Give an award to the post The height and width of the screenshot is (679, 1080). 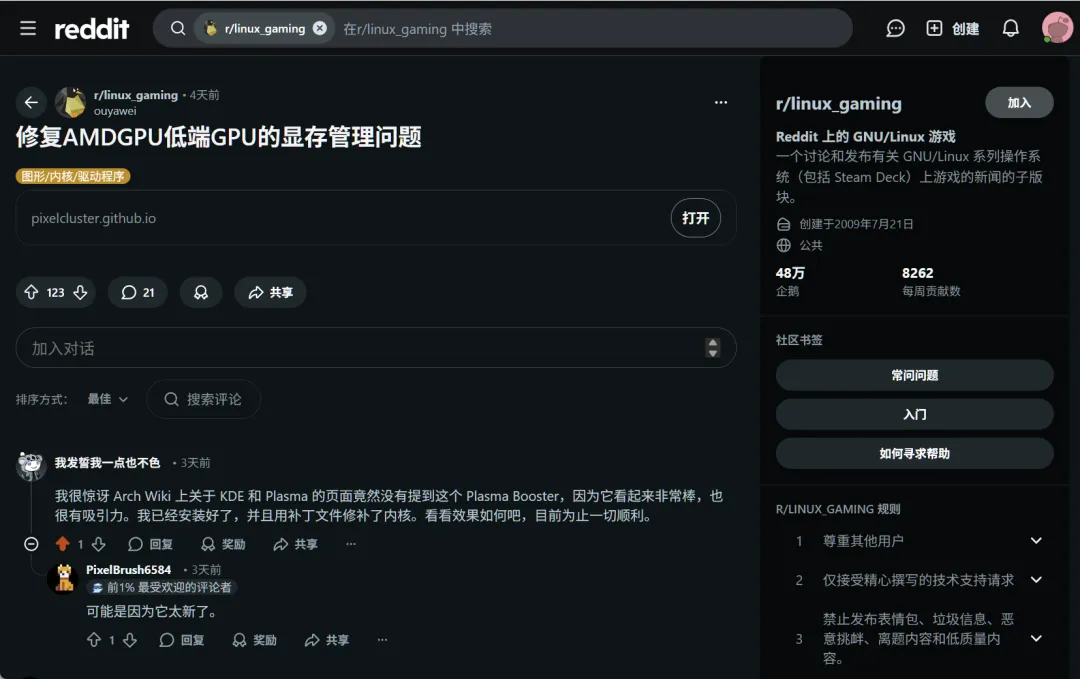click(200, 292)
